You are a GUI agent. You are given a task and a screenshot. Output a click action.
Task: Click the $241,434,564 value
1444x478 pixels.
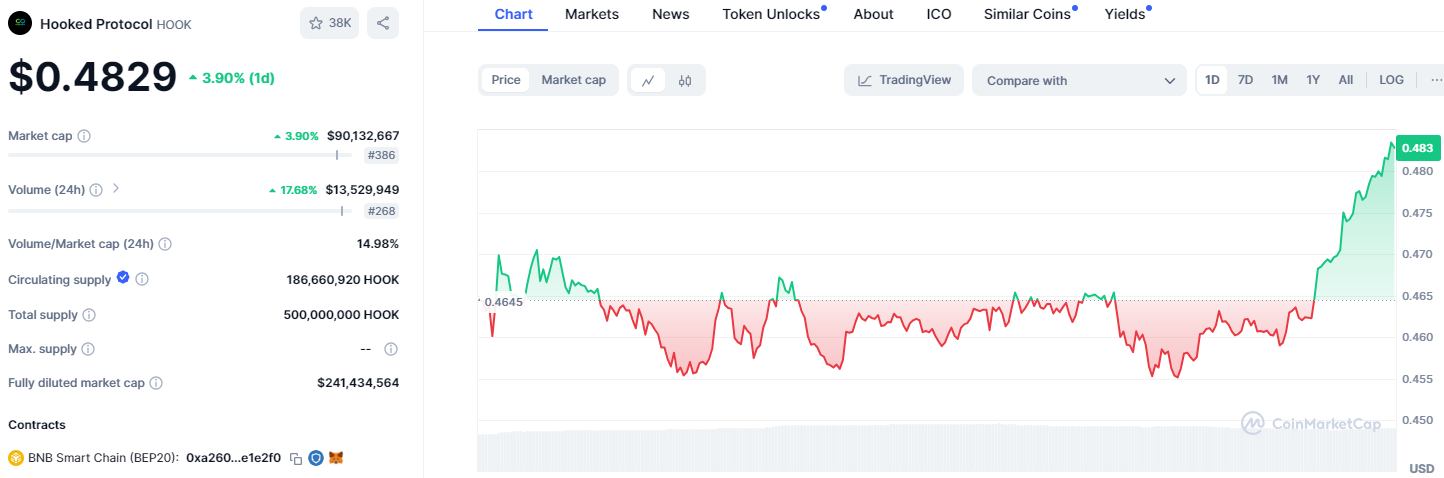click(358, 383)
